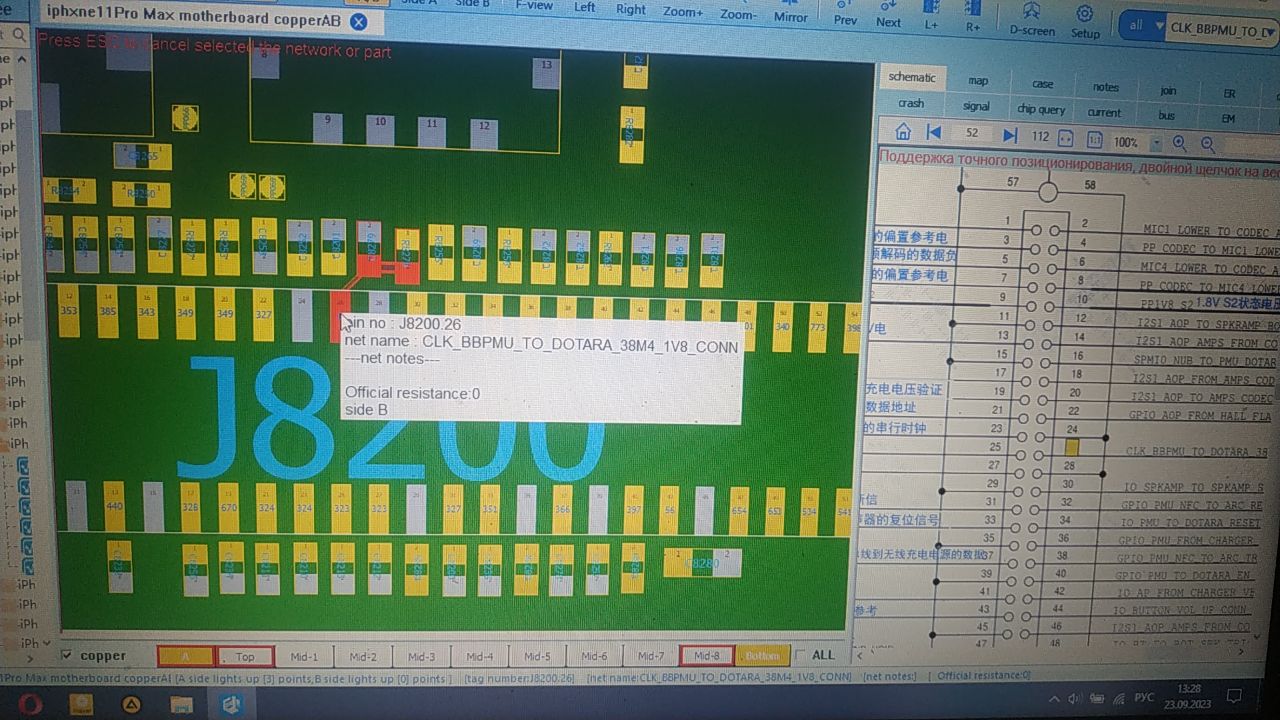Open the orange triangle app in taskbar
Screen dimensions: 1280x720
coord(130,704)
